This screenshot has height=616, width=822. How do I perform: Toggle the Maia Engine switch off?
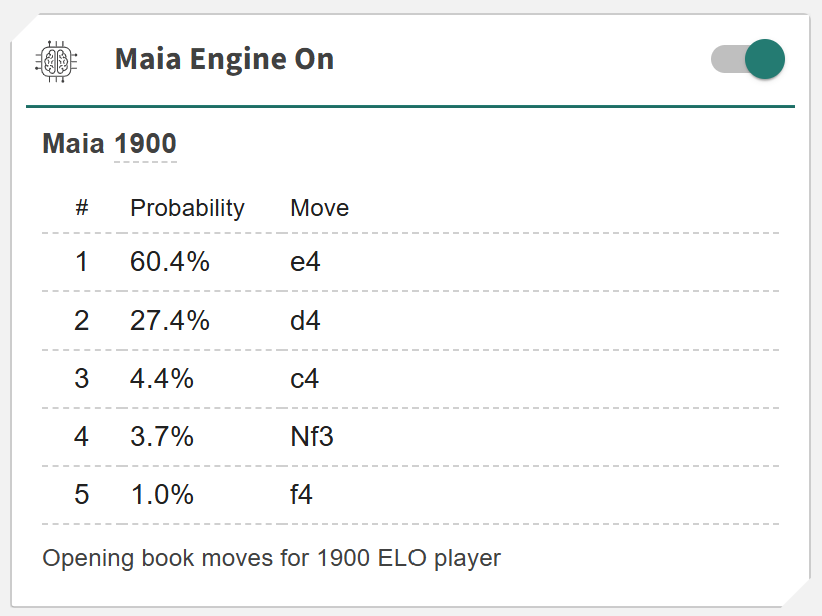[x=748, y=59]
